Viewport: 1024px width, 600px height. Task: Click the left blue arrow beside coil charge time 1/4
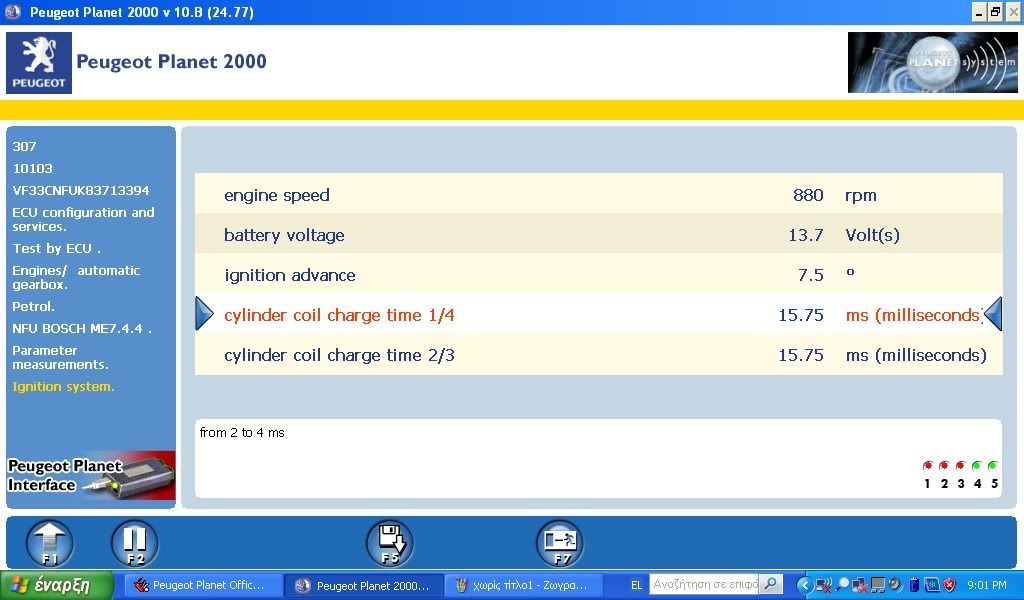(x=204, y=314)
